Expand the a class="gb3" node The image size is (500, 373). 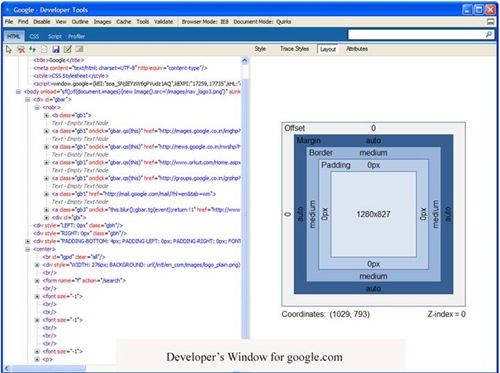pos(47,210)
